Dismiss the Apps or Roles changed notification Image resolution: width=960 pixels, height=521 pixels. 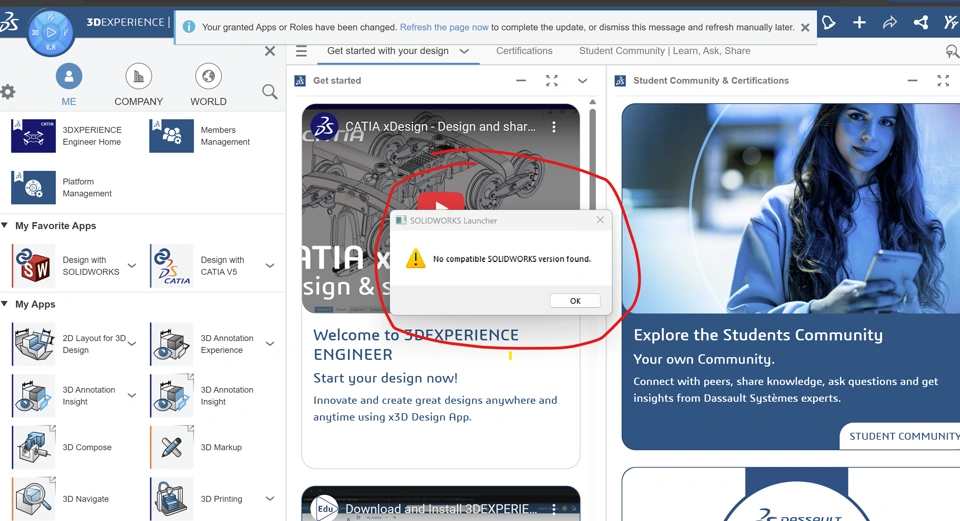click(805, 28)
